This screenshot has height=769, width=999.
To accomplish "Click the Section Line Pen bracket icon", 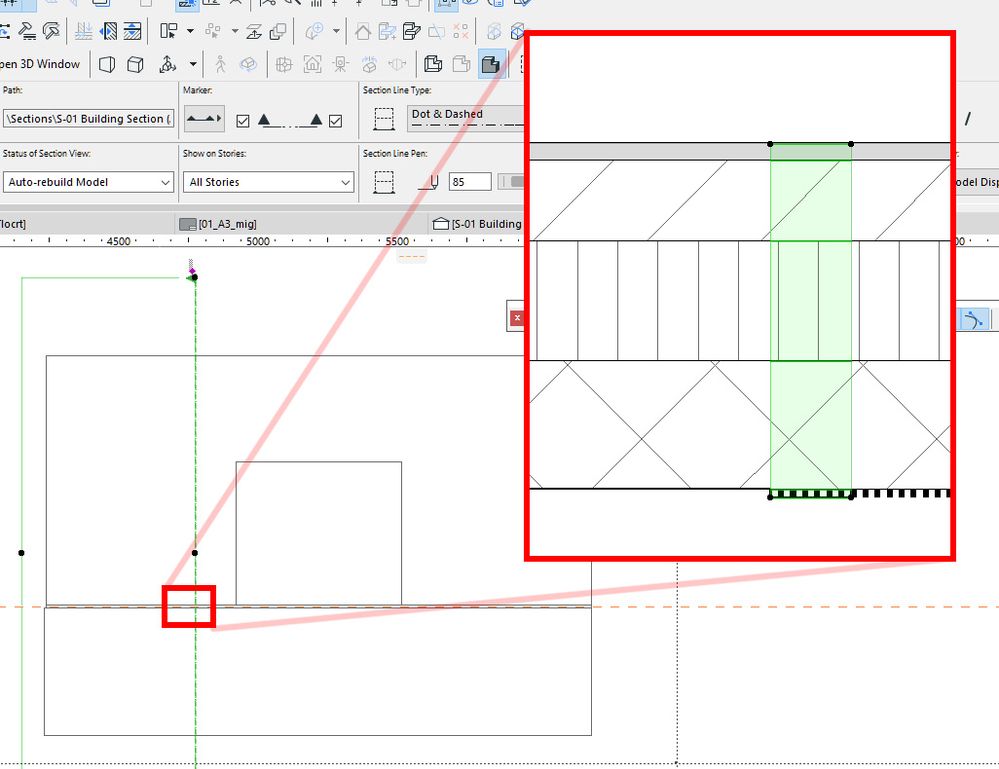I will (384, 182).
